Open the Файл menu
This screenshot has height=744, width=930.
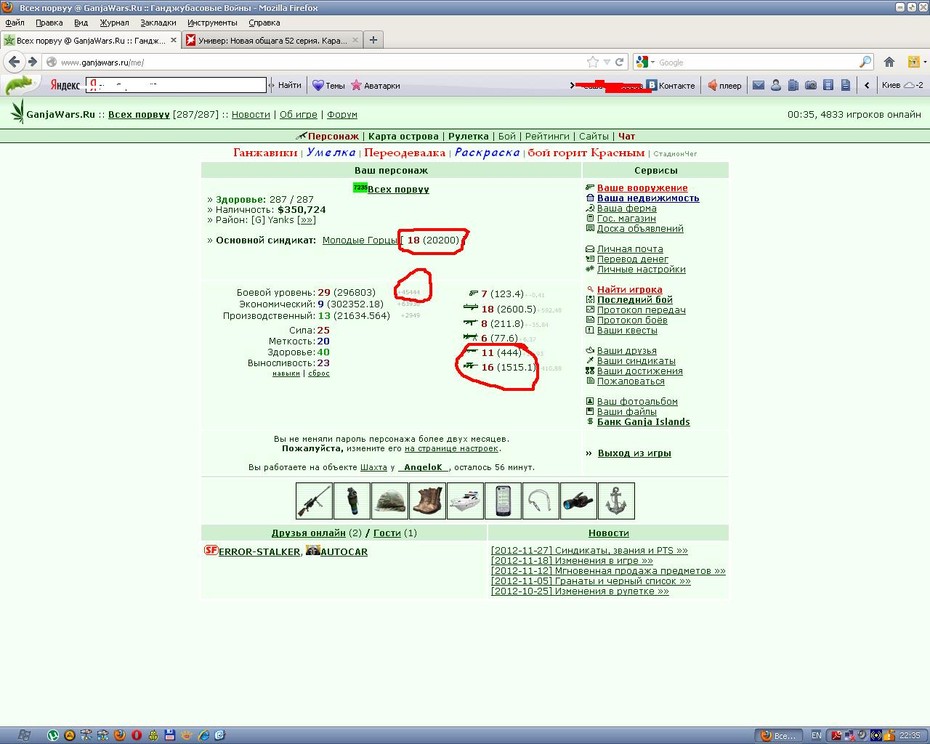point(15,23)
